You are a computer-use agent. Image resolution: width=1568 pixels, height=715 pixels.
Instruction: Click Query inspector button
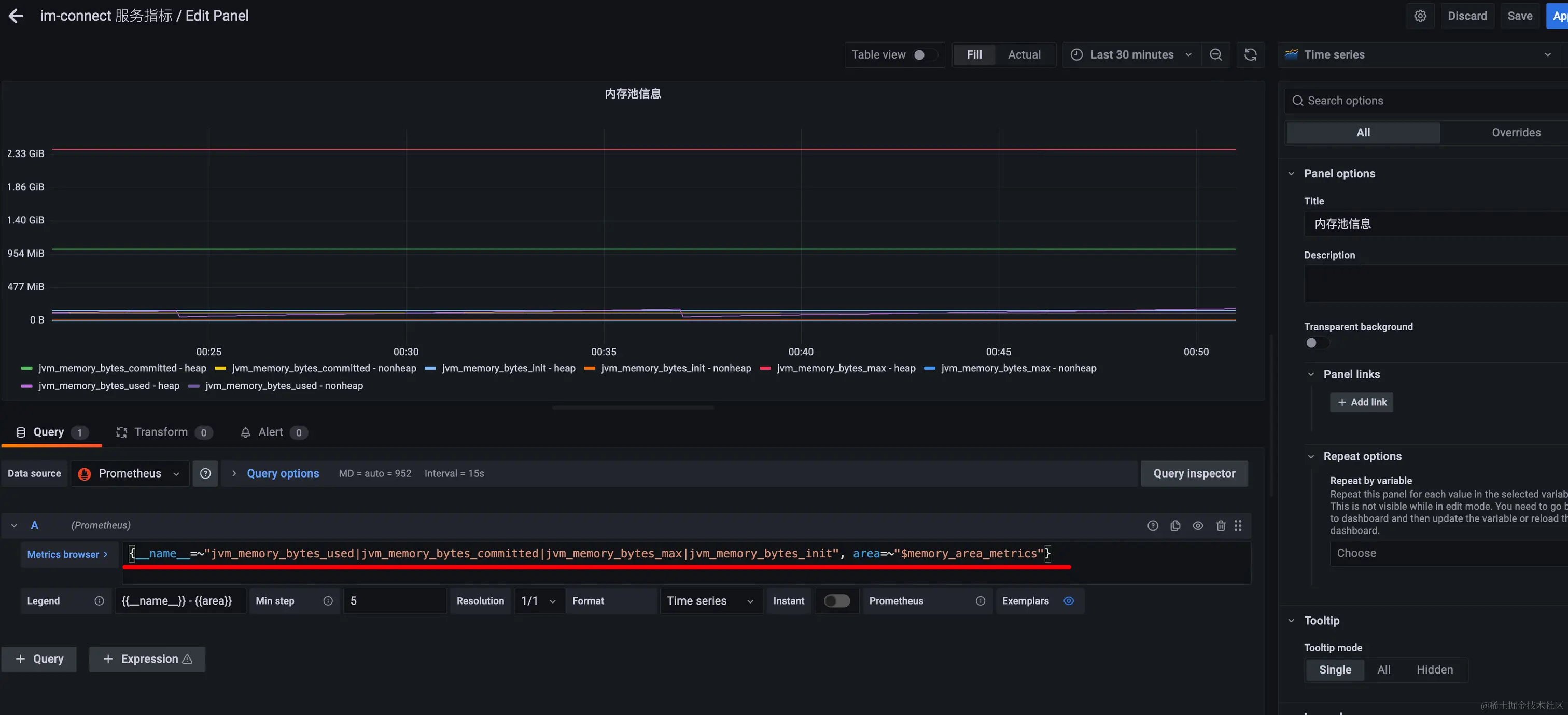(x=1194, y=473)
